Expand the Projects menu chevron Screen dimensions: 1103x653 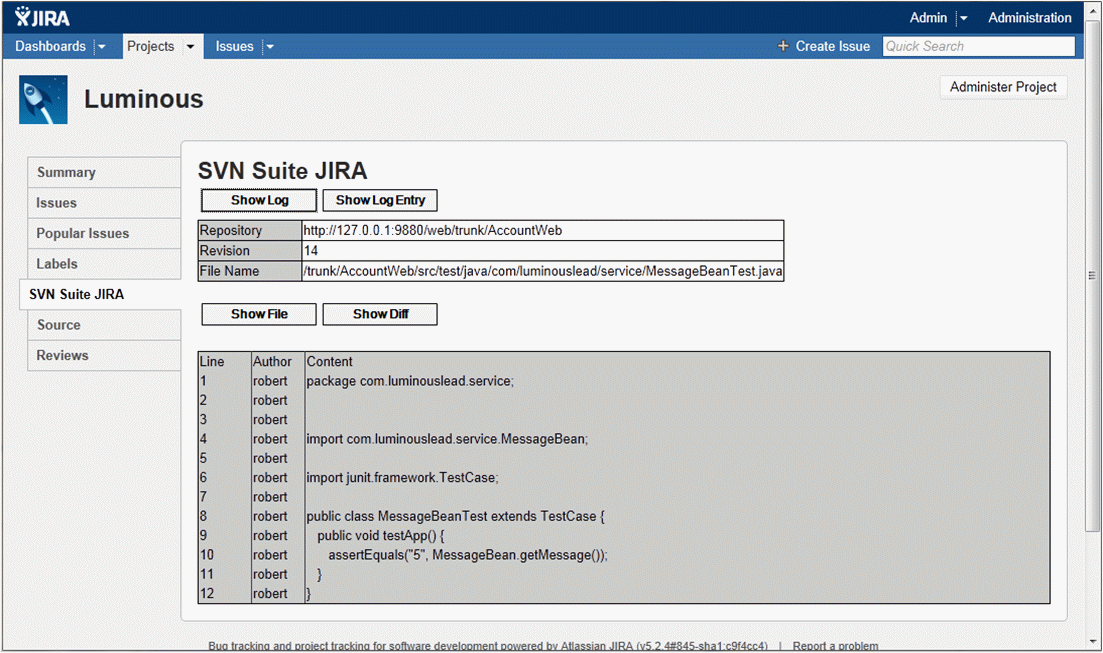click(189, 46)
